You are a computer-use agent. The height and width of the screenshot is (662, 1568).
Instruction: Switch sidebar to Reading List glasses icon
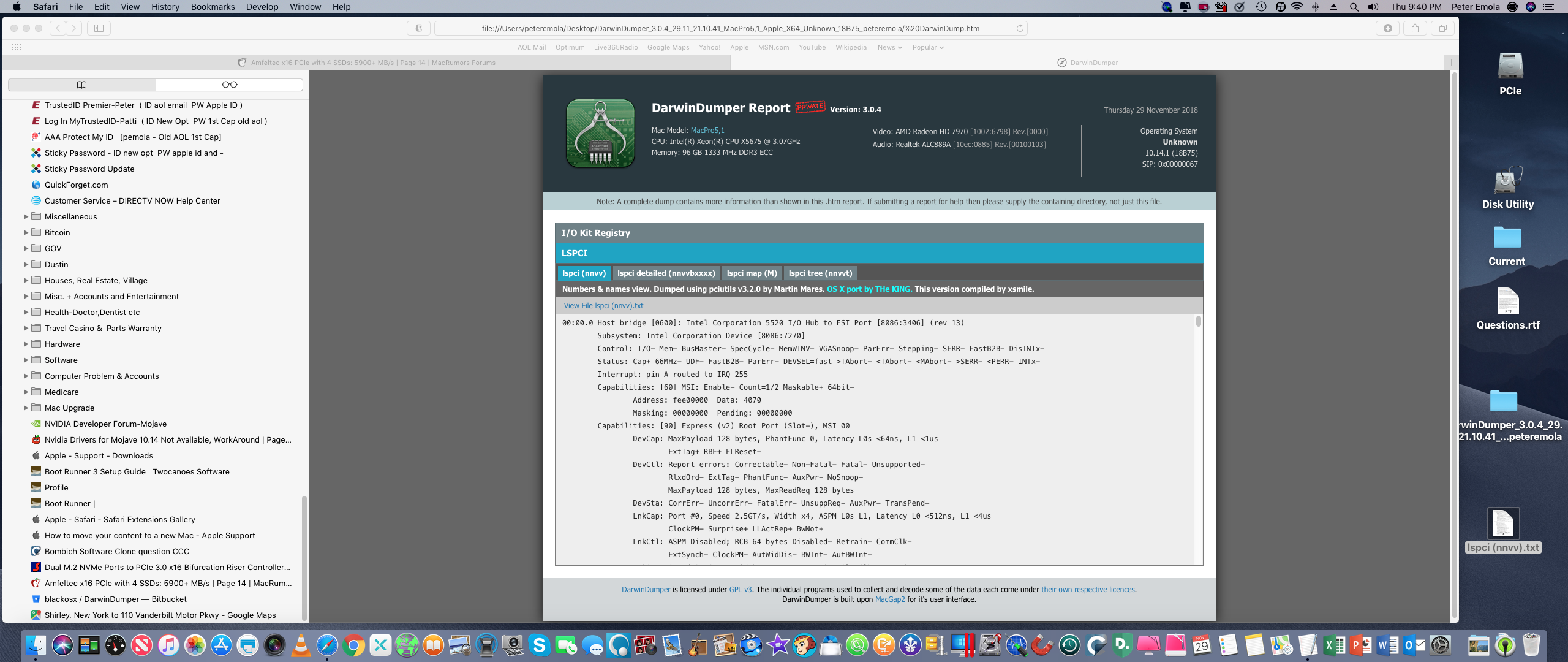point(230,85)
